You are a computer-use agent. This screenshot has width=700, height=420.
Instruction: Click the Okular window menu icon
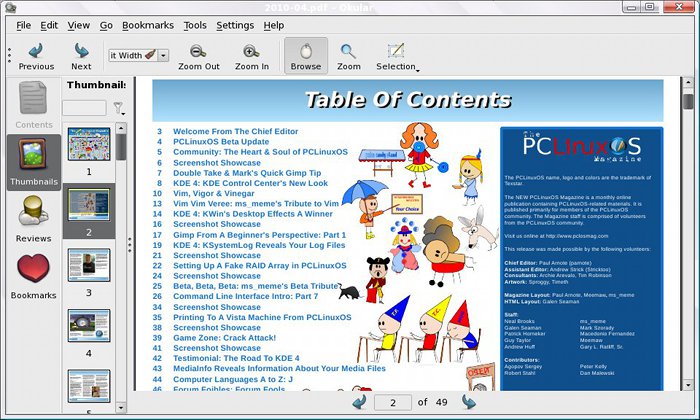[11, 7]
